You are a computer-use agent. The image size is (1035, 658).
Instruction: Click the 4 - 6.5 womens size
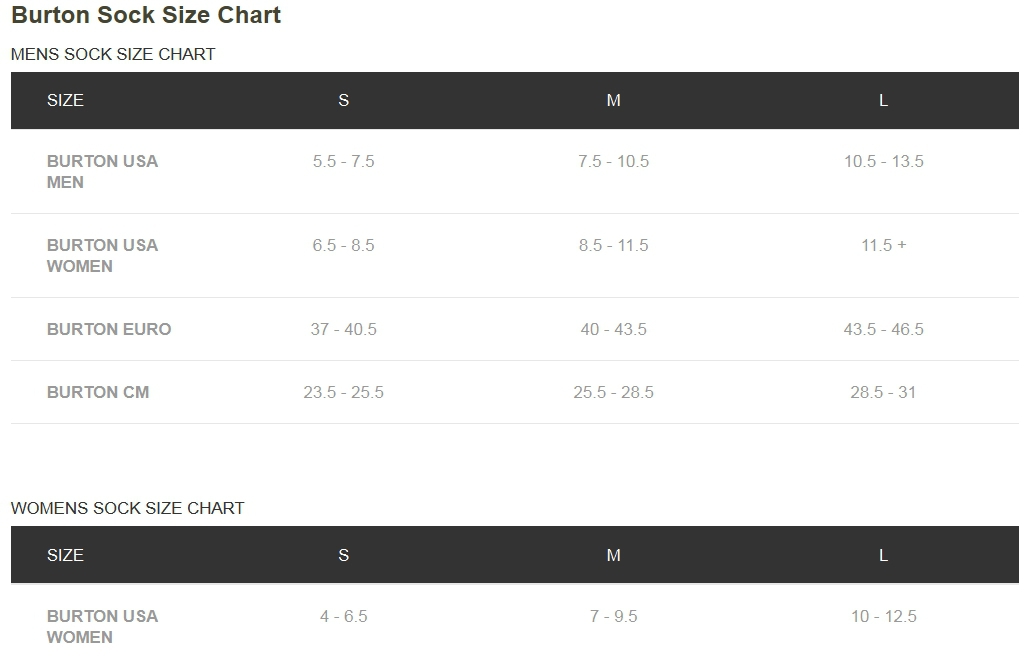[x=343, y=616]
